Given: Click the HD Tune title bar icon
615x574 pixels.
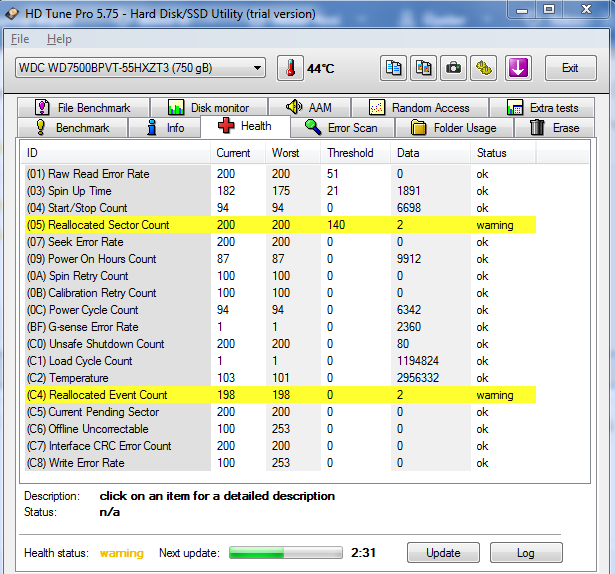Looking at the screenshot, I should [12, 14].
